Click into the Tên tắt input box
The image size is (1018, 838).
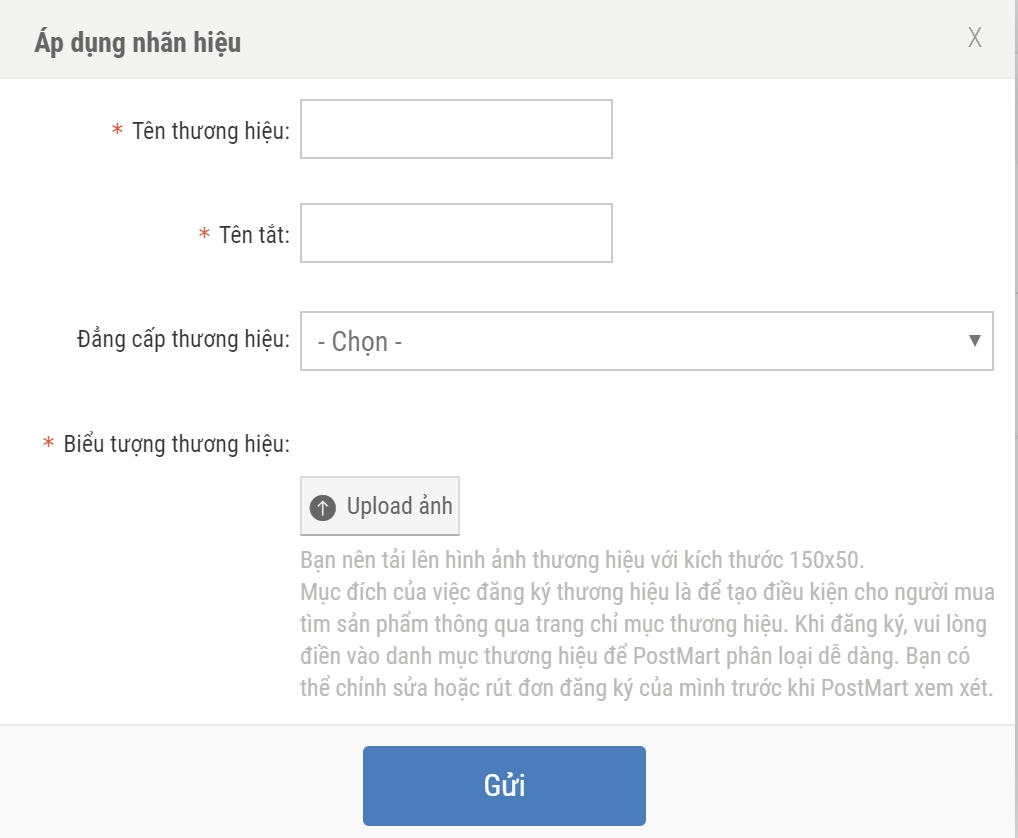(x=456, y=233)
